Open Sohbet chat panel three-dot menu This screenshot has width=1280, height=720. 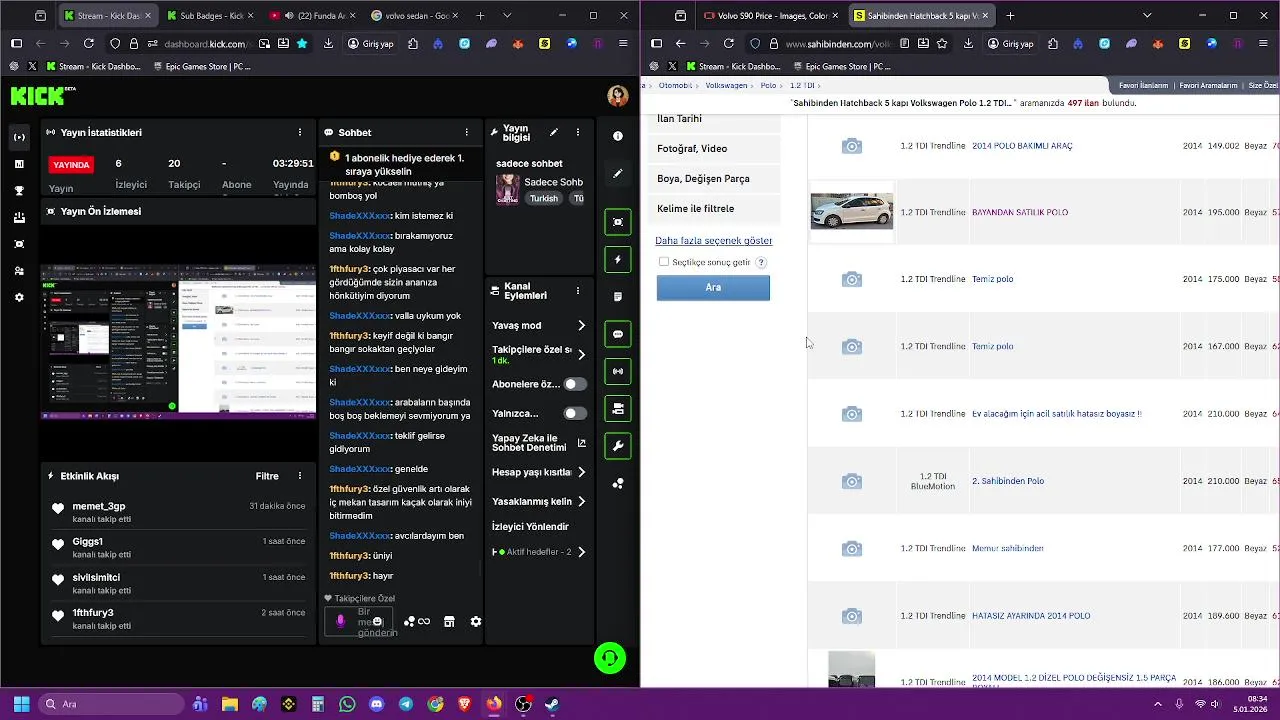pos(466,132)
